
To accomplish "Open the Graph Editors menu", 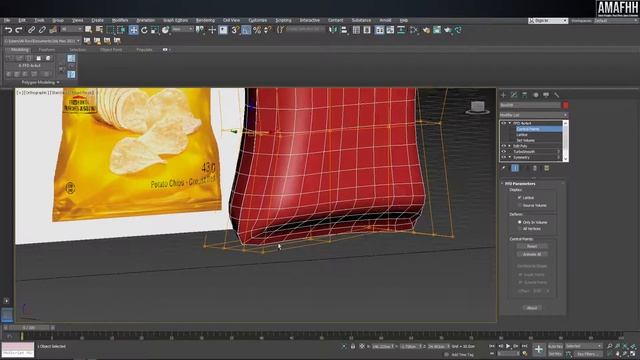I will (176, 20).
